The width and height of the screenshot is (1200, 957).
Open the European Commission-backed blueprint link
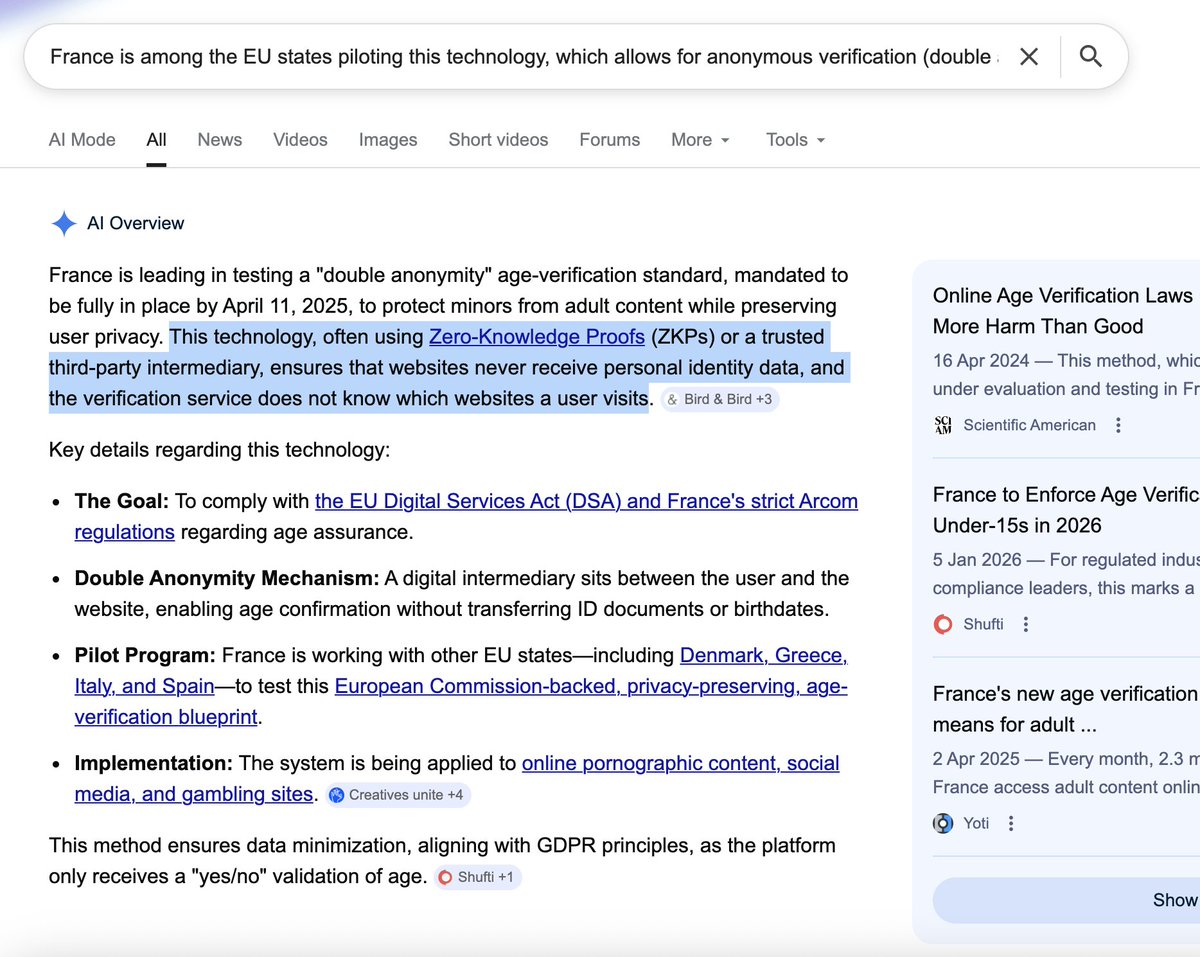point(591,687)
